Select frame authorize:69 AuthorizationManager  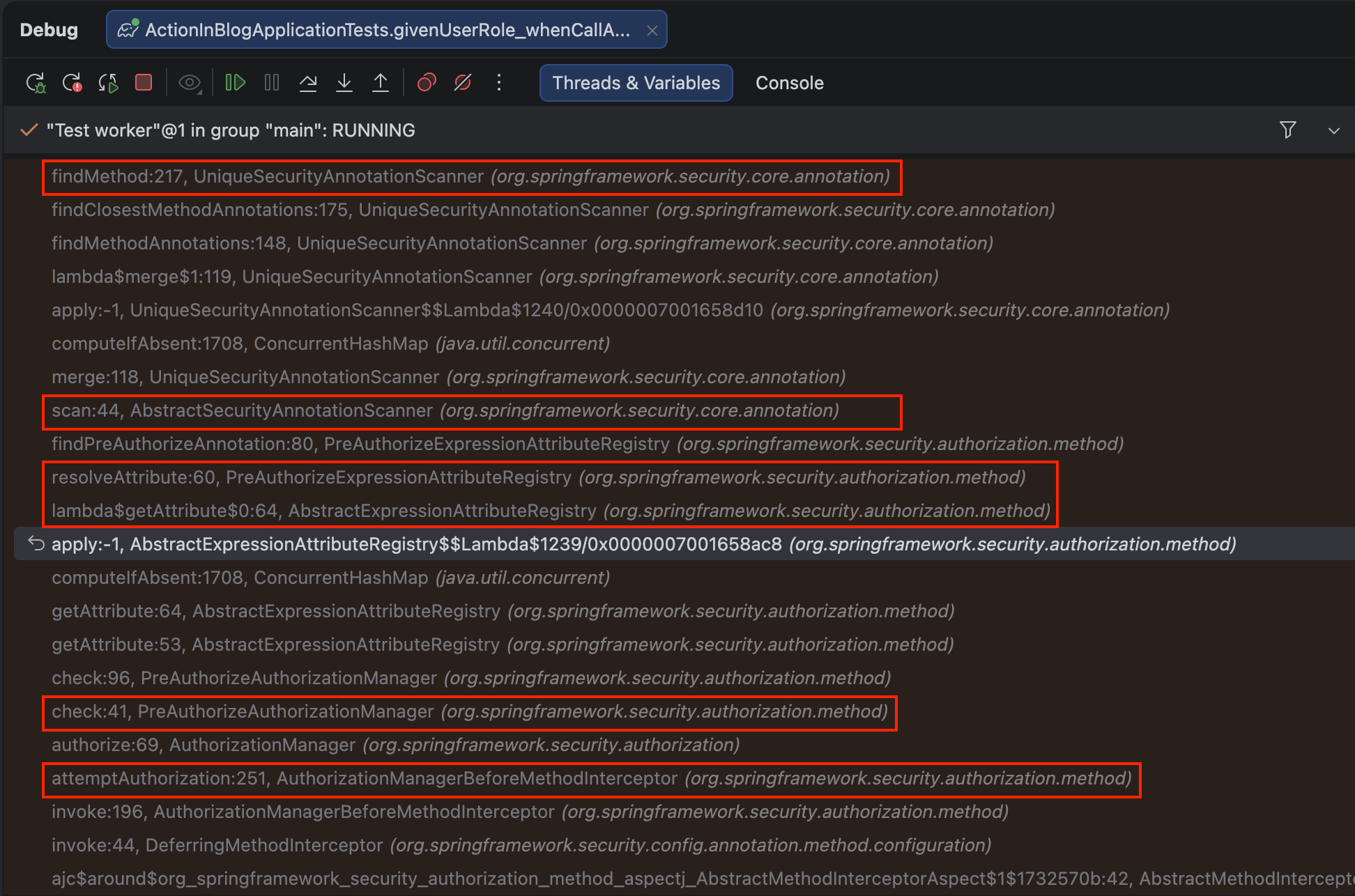[396, 745]
